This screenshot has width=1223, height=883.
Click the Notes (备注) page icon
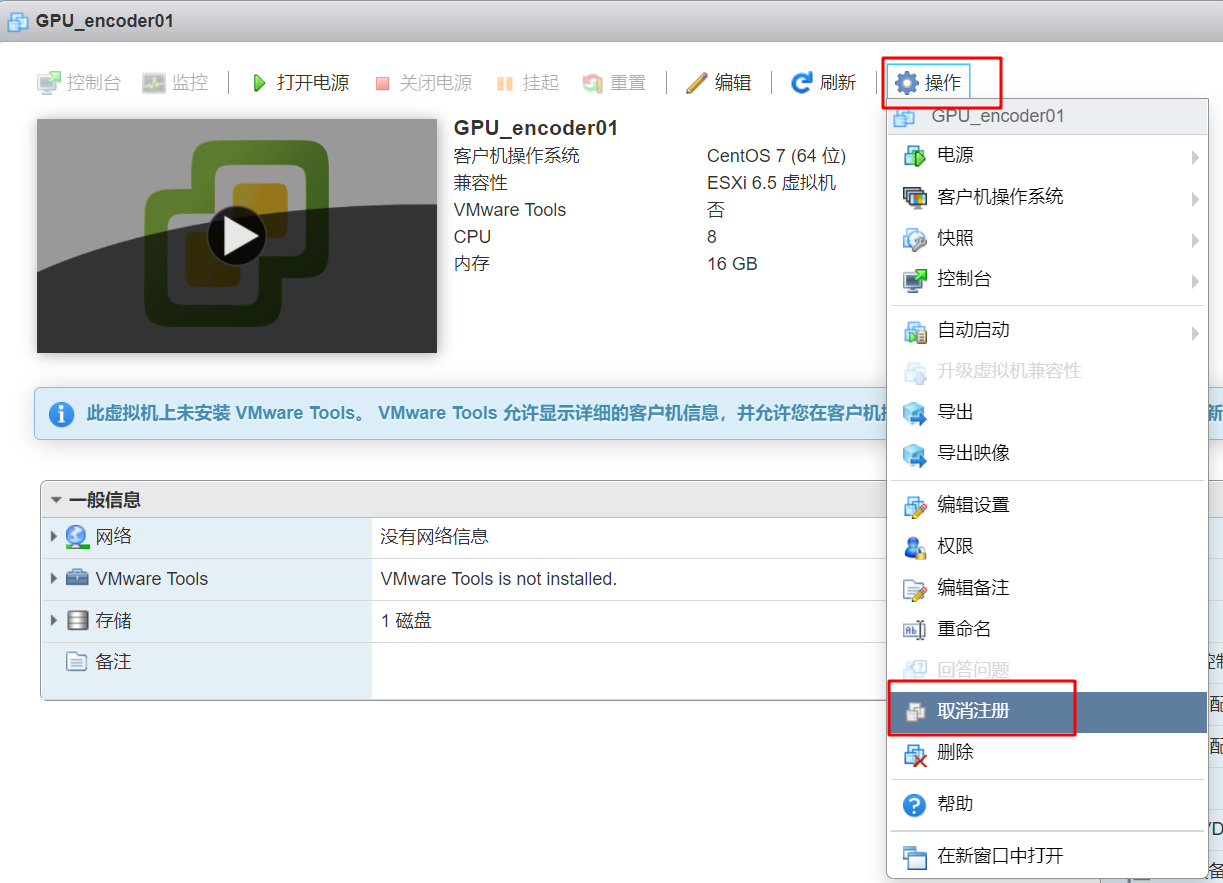(x=77, y=661)
